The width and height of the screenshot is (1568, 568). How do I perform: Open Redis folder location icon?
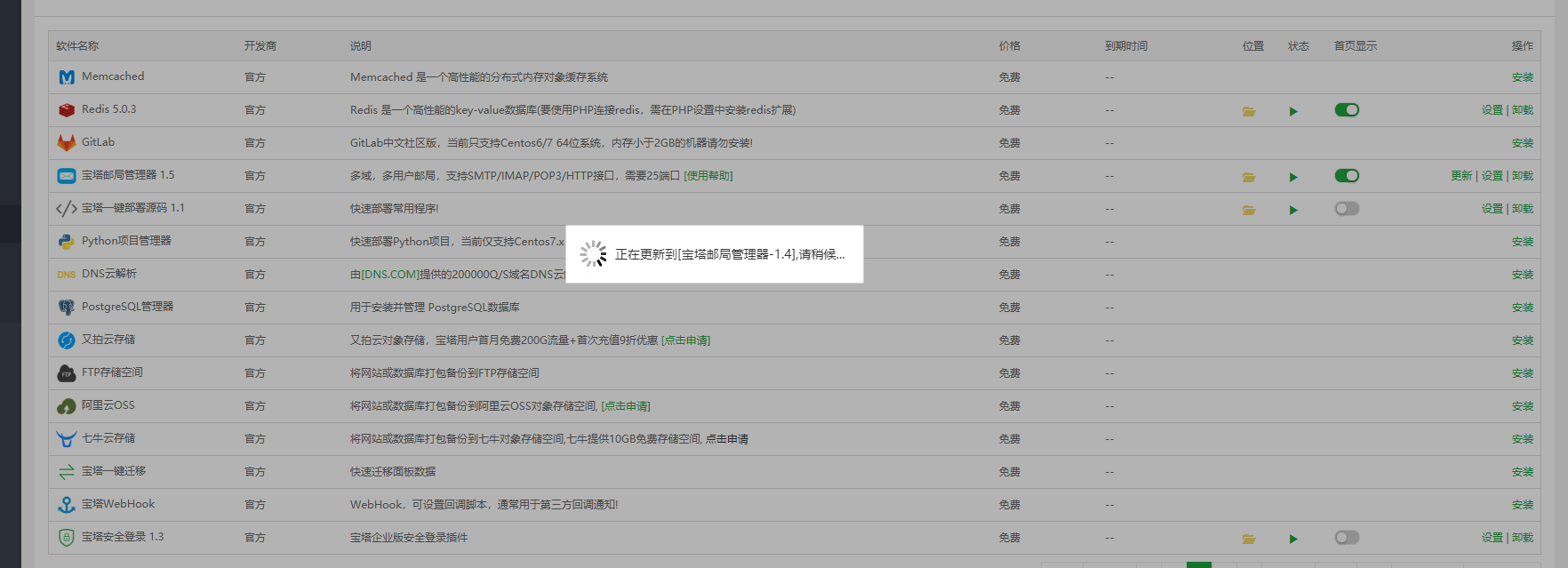tap(1249, 111)
